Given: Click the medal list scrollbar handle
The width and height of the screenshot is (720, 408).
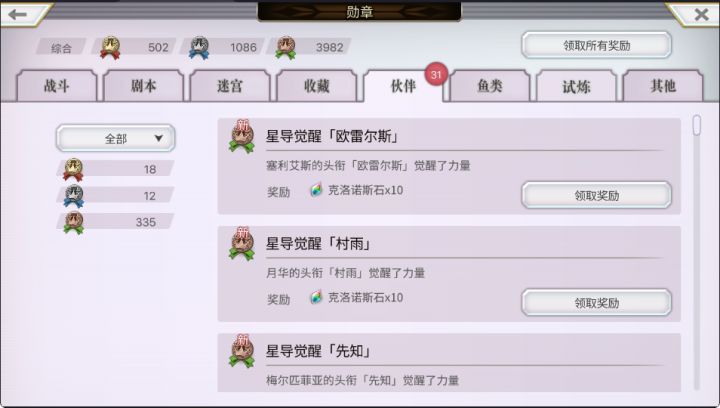Looking at the screenshot, I should tap(697, 125).
